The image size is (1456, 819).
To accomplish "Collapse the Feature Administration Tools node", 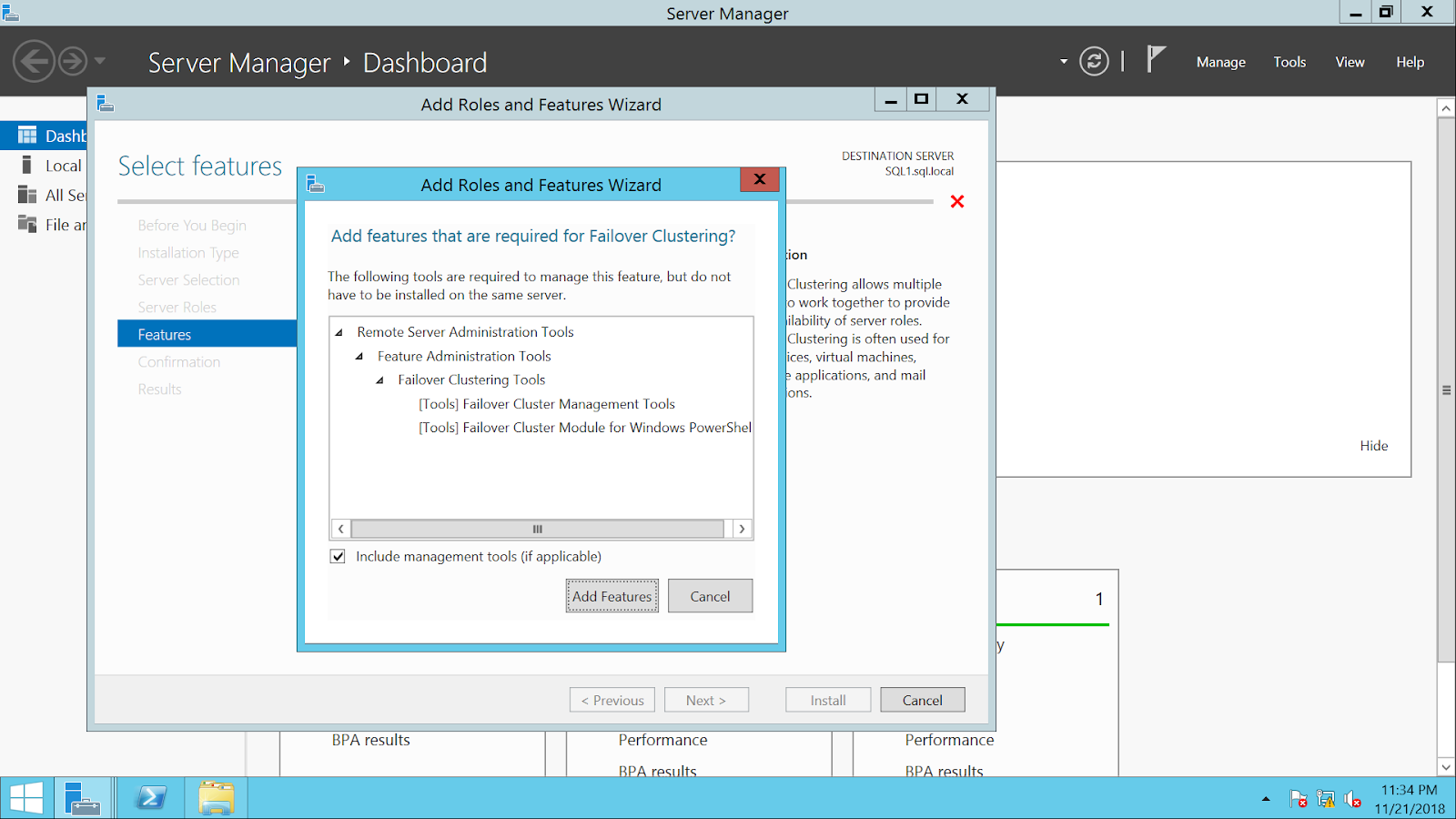I will point(359,356).
